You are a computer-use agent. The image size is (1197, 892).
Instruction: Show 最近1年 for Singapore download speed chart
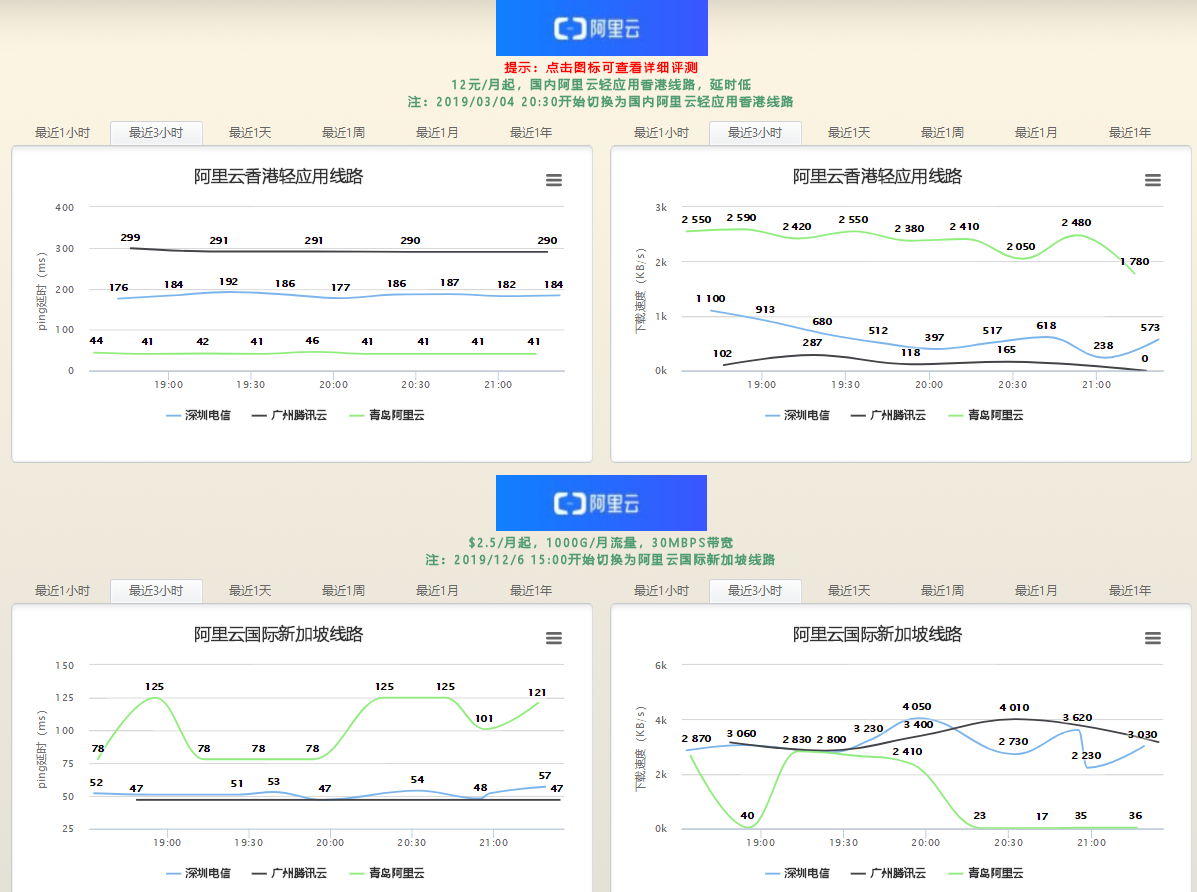pyautogui.click(x=1131, y=591)
